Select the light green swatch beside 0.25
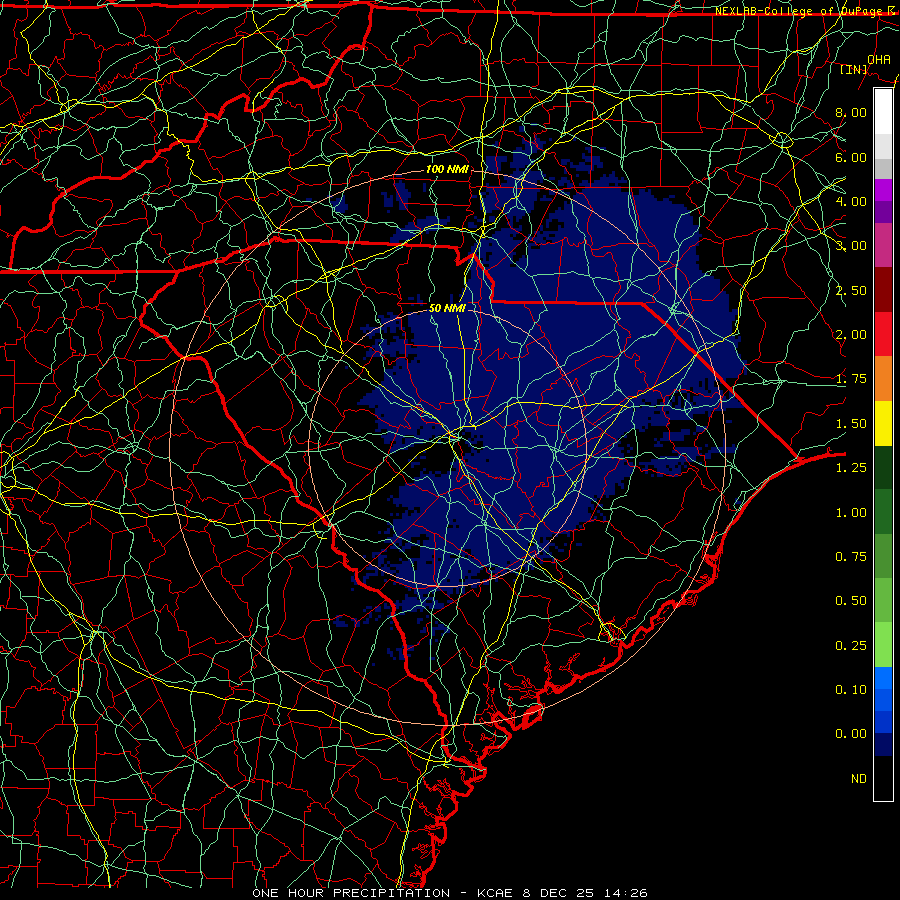900x900 pixels. pos(883,645)
